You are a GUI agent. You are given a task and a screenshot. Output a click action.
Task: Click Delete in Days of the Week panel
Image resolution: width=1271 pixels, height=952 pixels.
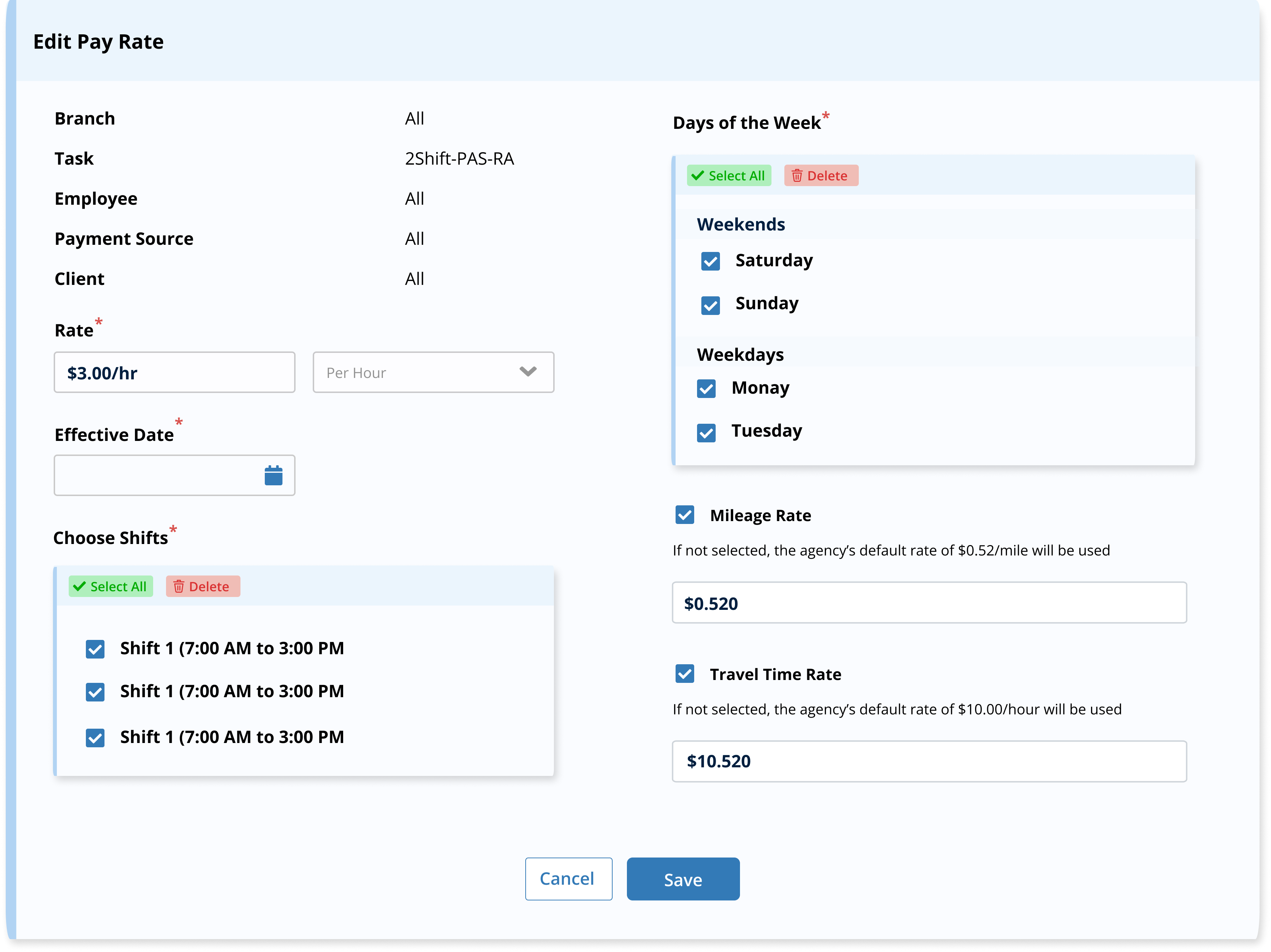pos(821,175)
